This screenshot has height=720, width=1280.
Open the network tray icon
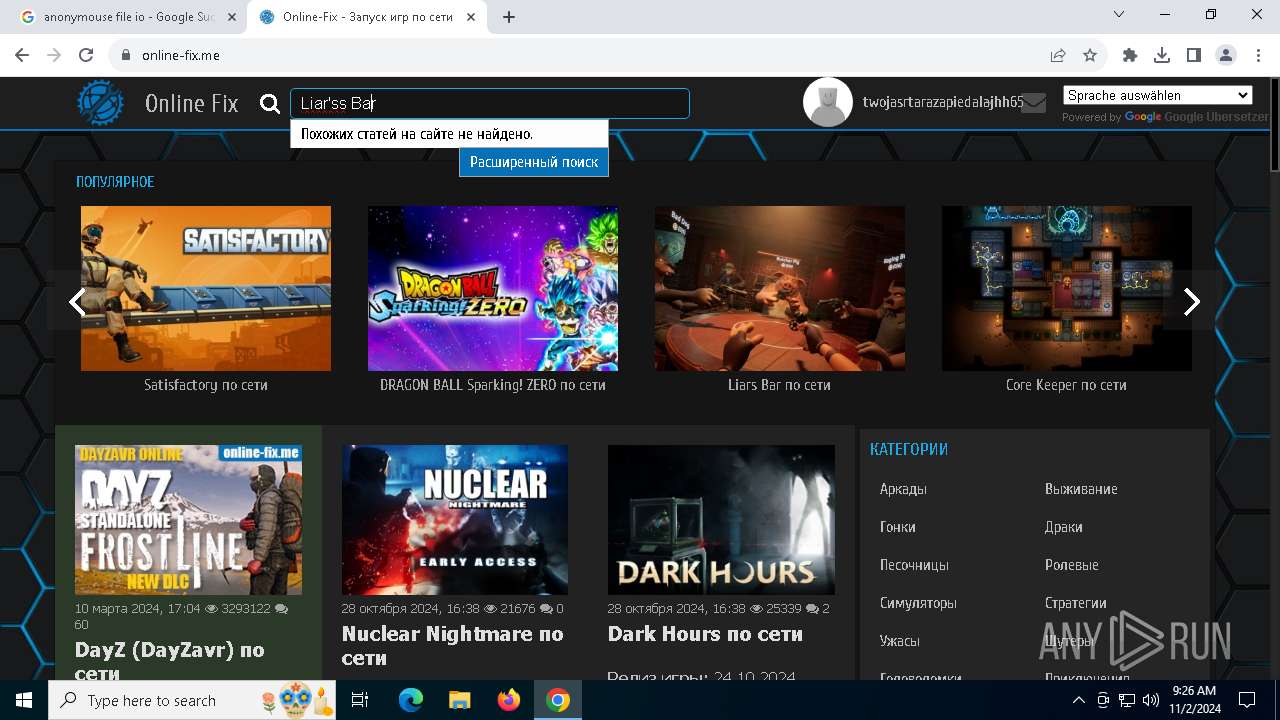pyautogui.click(x=1127, y=700)
